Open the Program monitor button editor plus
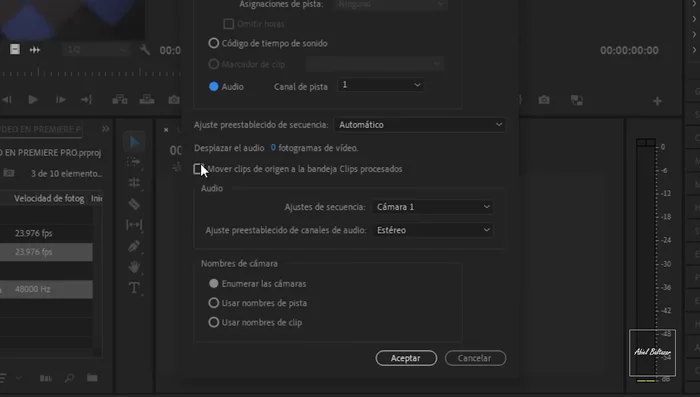The width and height of the screenshot is (700, 397). (657, 101)
